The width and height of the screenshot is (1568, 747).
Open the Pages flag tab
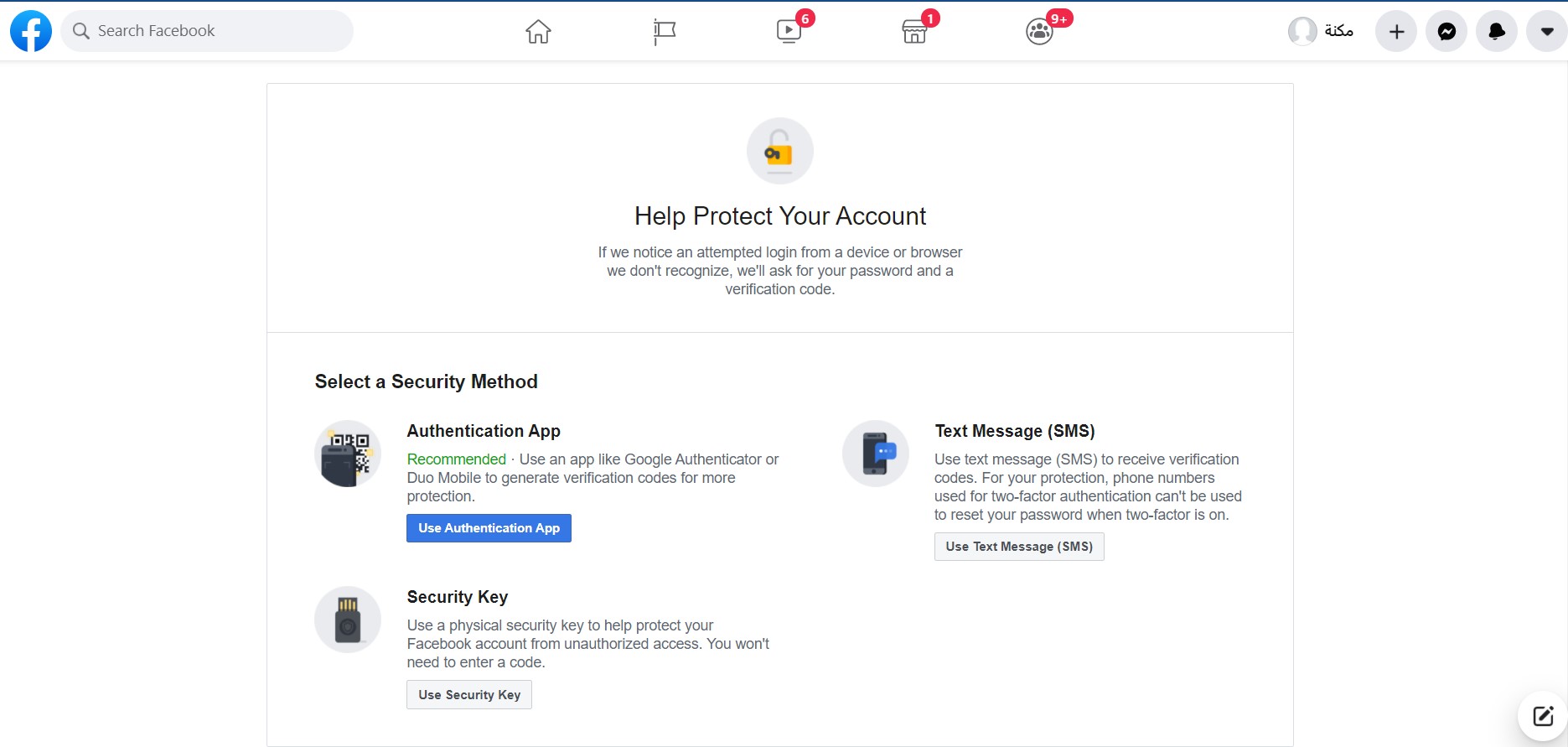coord(664,32)
